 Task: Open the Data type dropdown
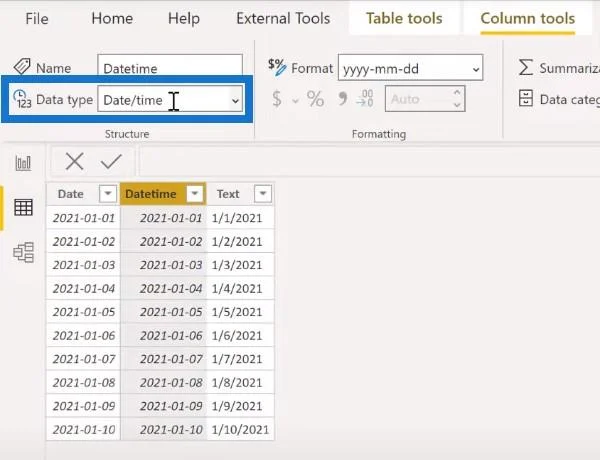pos(170,100)
